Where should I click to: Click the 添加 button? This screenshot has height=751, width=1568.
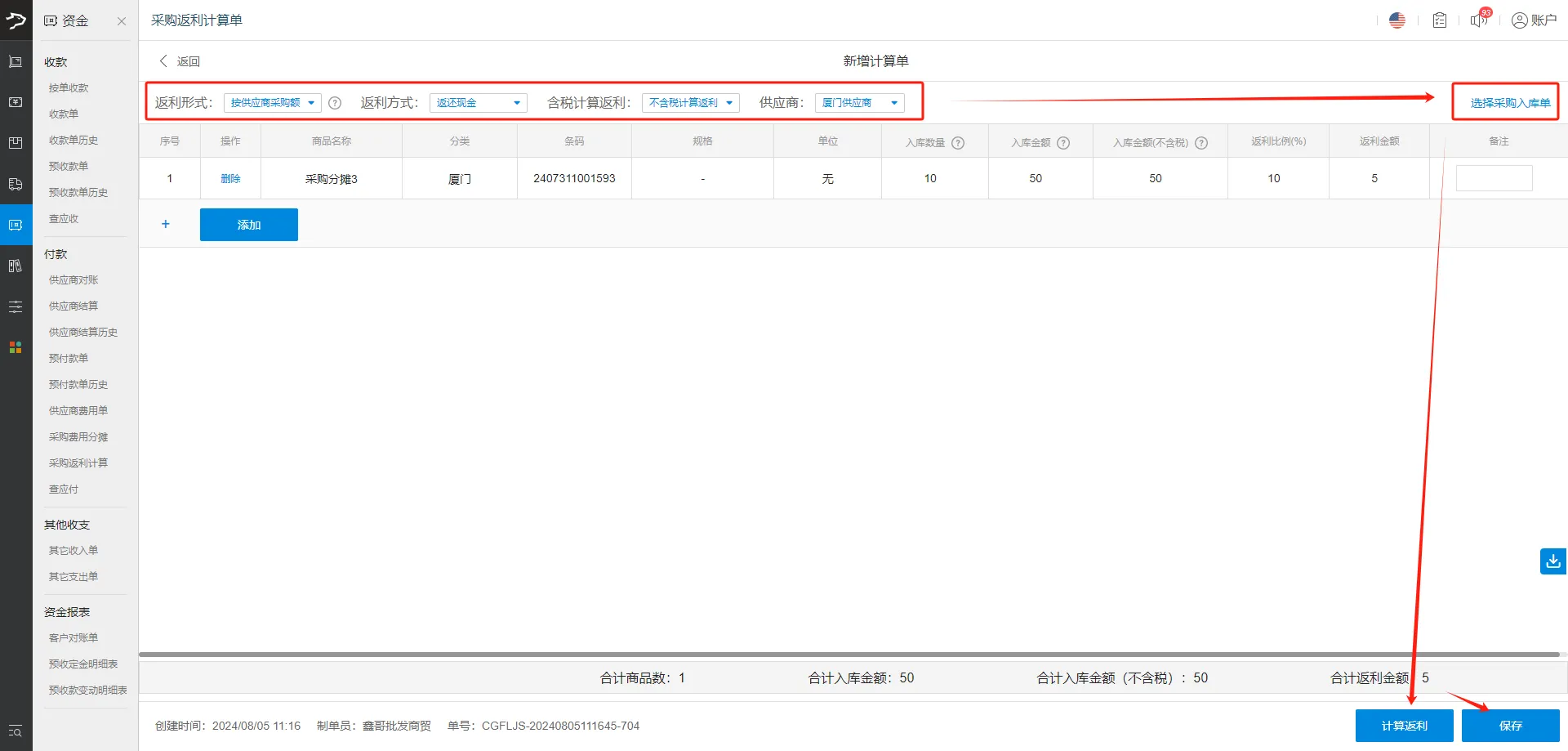248,224
